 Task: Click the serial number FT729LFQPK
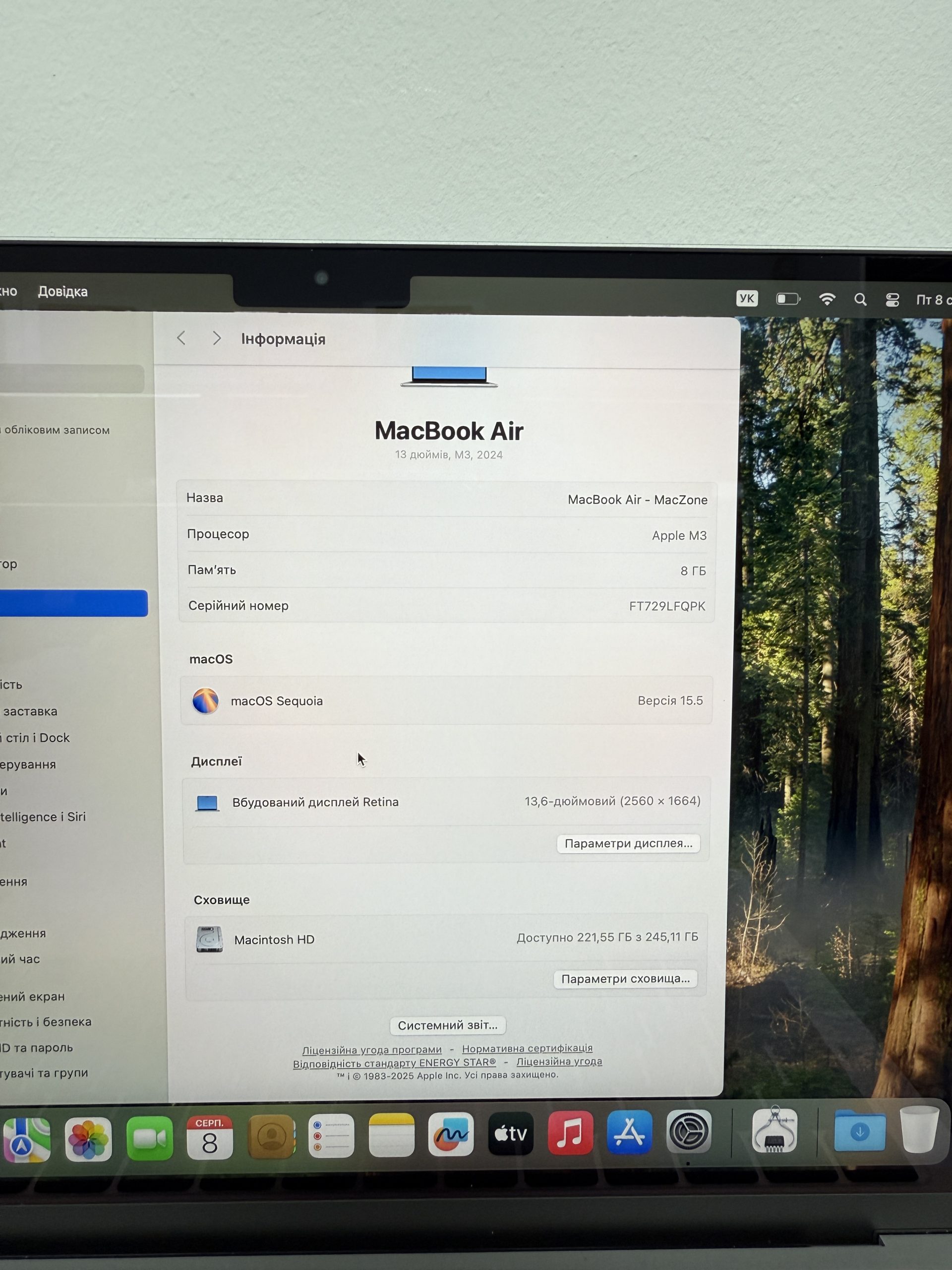point(667,606)
